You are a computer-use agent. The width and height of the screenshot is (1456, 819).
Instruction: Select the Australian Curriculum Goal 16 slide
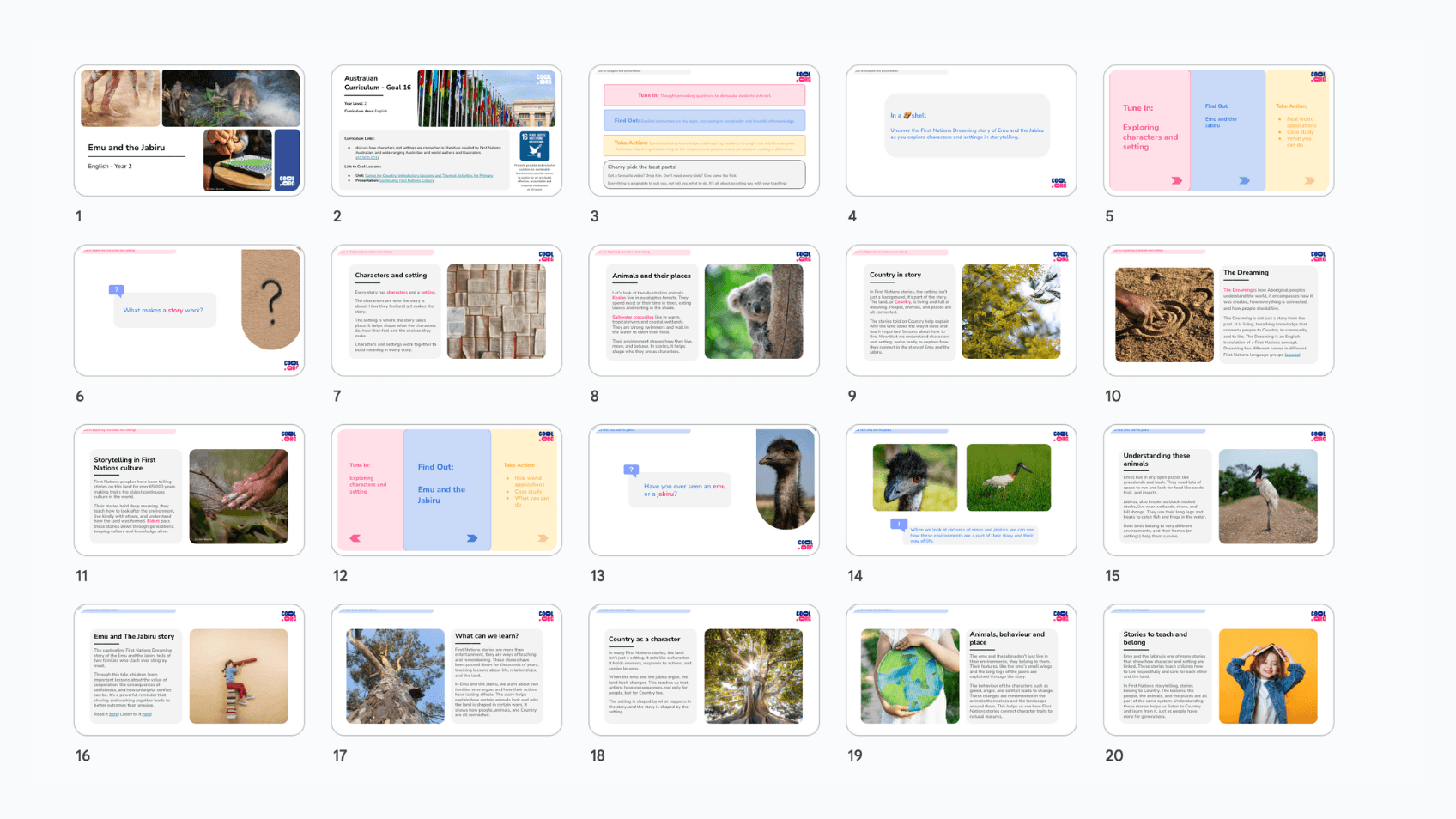(446, 130)
